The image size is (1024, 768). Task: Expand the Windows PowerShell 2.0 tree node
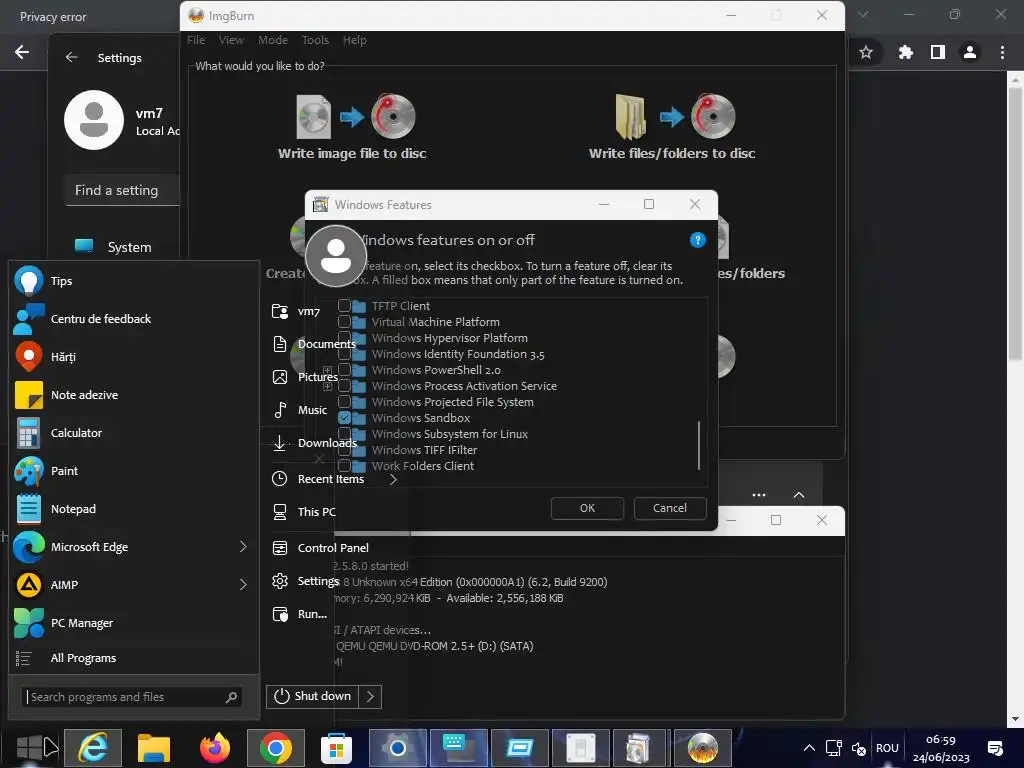328,370
